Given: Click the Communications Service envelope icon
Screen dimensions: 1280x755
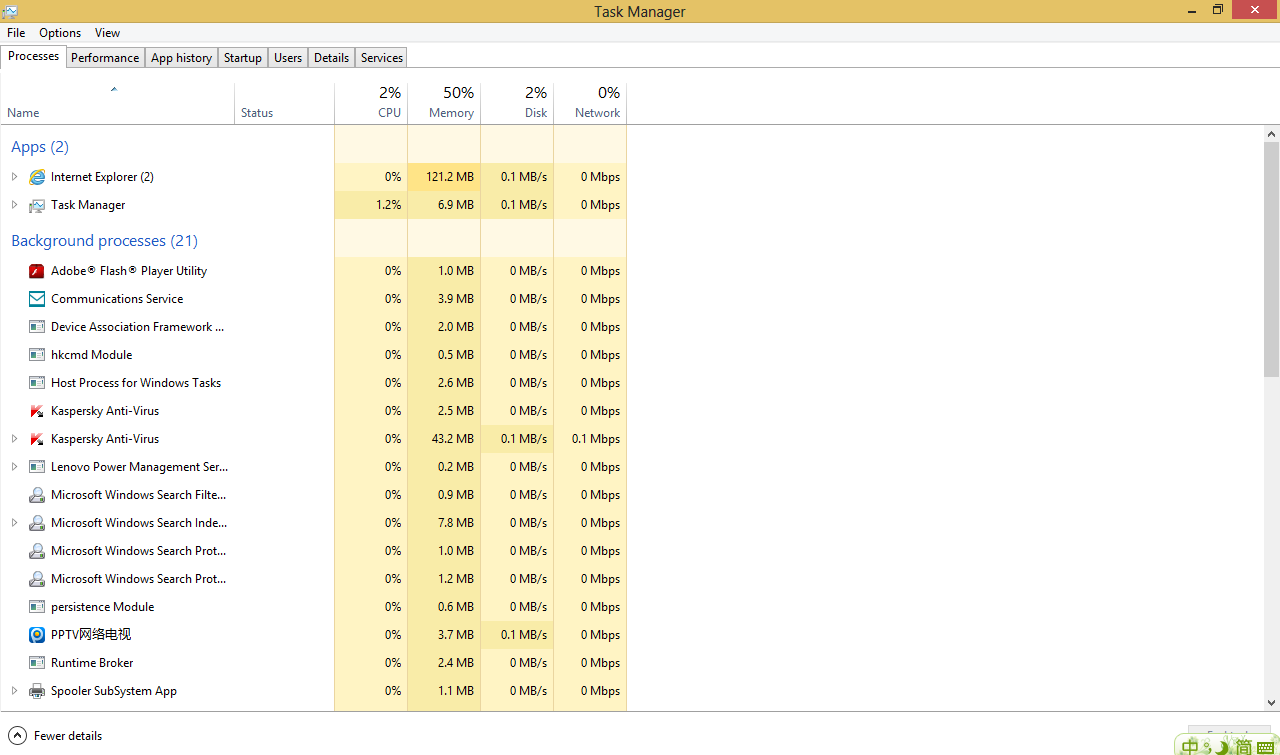Looking at the screenshot, I should click(x=37, y=299).
